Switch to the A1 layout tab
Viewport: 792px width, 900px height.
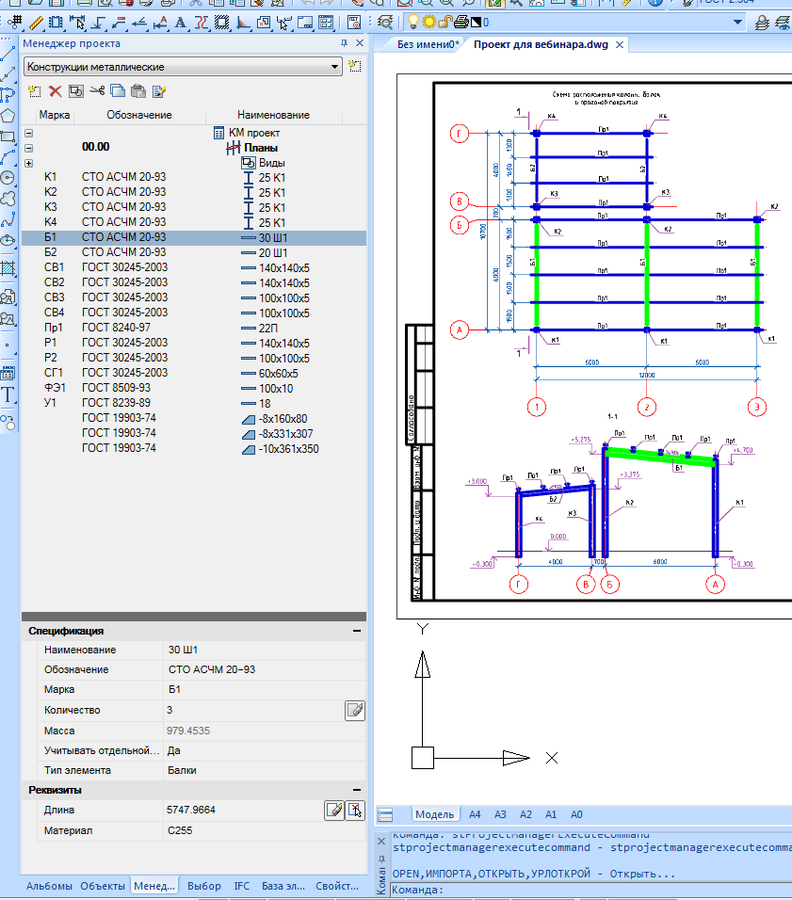coord(551,814)
